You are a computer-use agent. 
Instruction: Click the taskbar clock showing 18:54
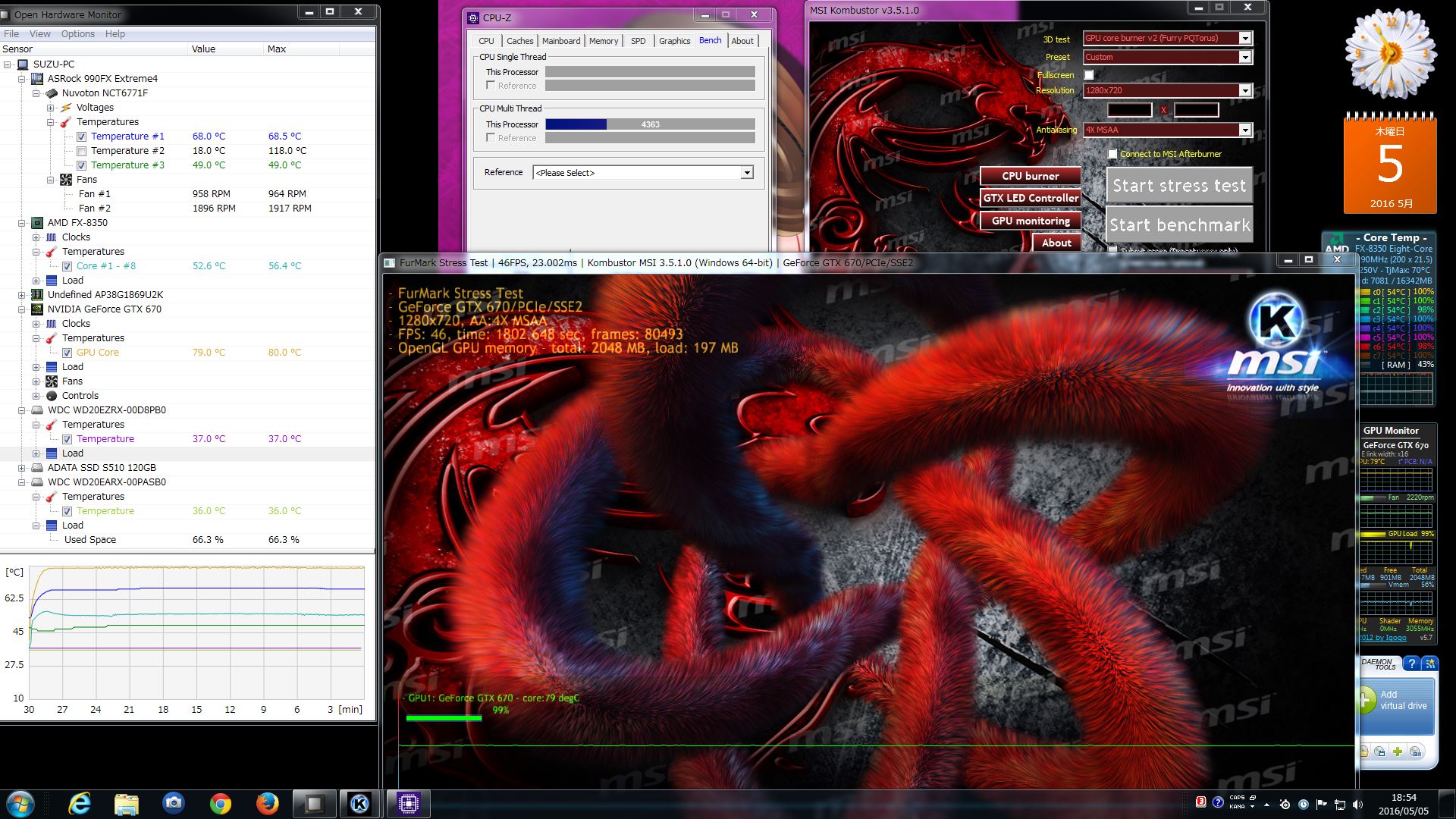pos(1404,804)
